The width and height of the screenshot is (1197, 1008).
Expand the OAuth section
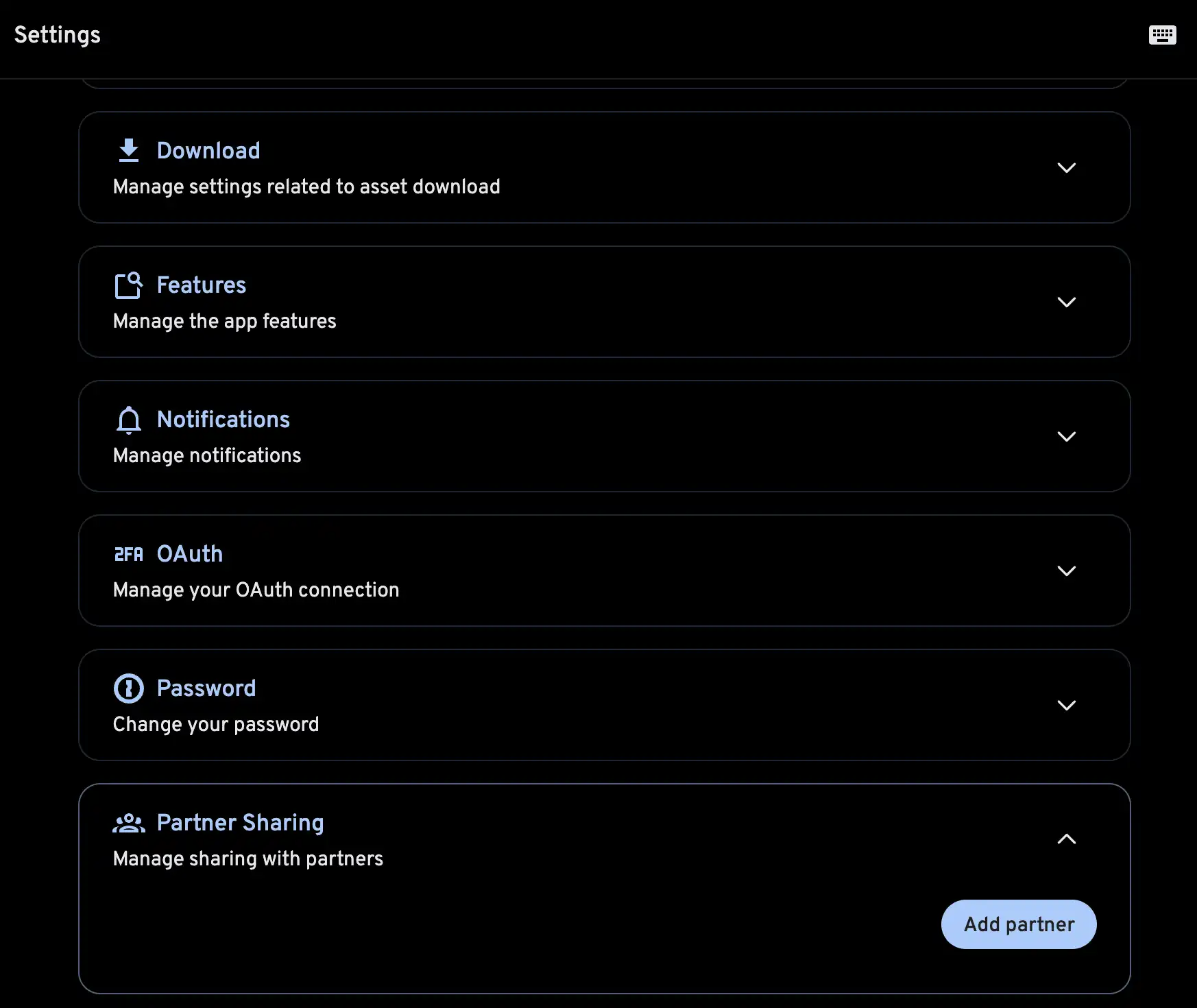pos(1067,571)
